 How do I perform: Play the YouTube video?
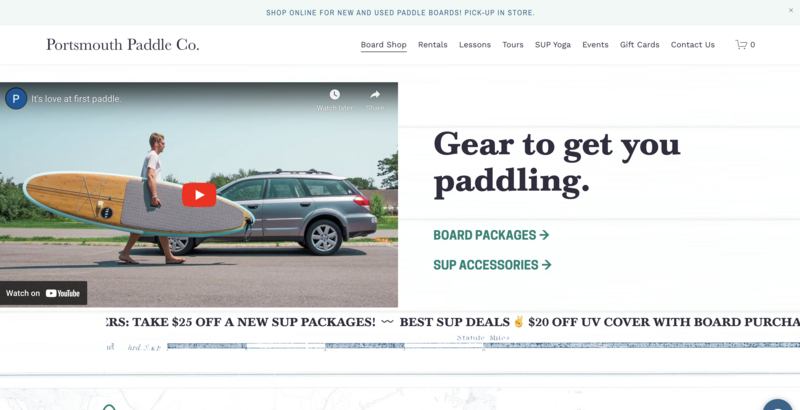[199, 195]
